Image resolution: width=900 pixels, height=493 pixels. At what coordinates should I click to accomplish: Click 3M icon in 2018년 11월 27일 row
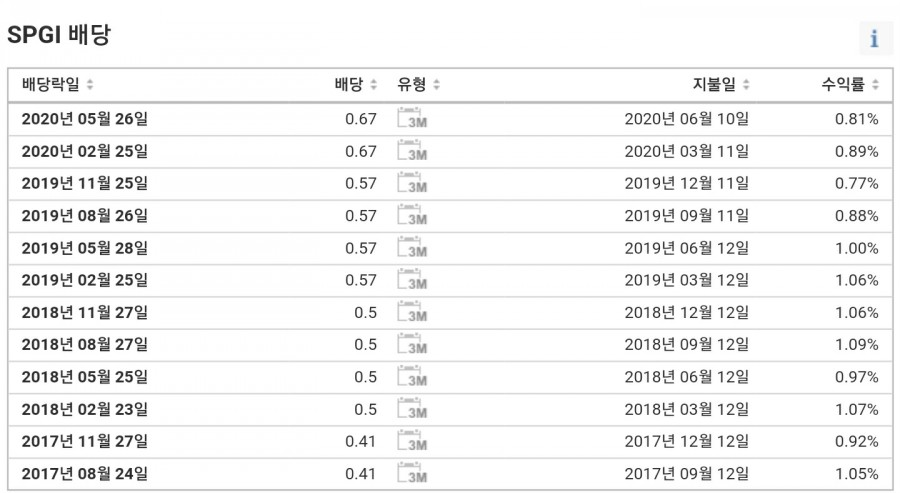pos(412,312)
